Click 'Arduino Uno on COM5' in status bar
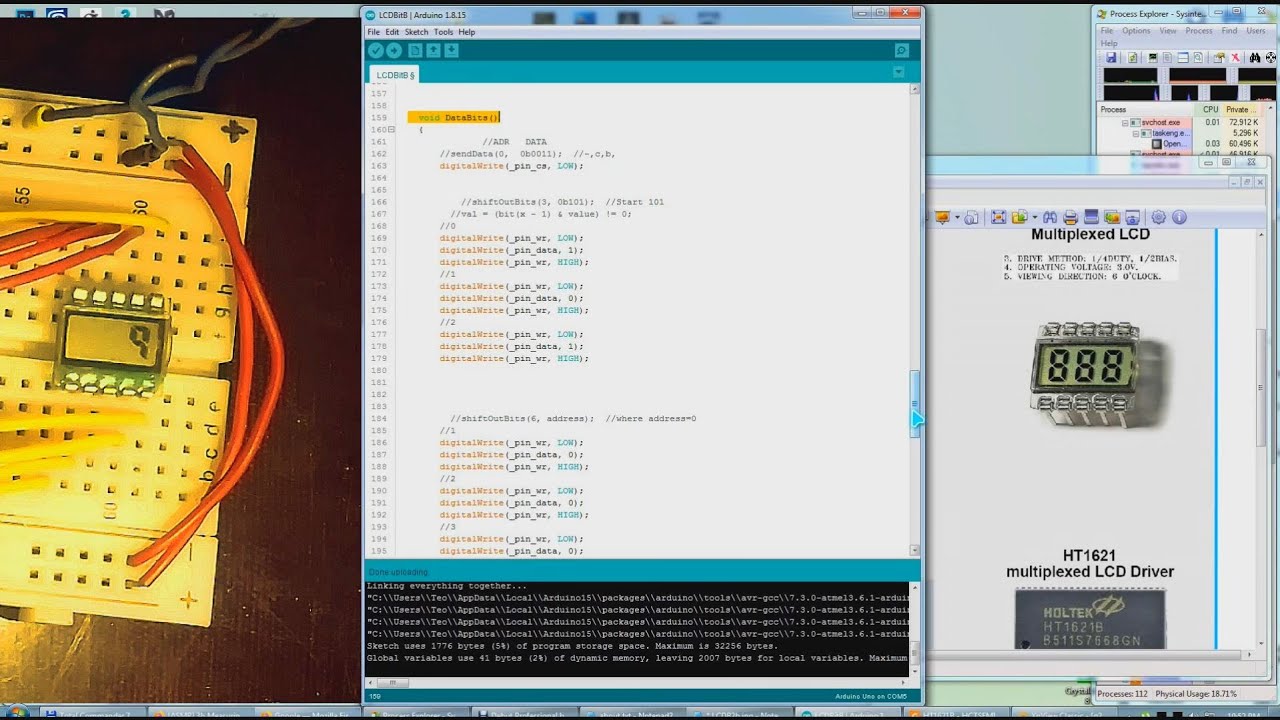Screen dimensions: 1280x720 [x=871, y=696]
